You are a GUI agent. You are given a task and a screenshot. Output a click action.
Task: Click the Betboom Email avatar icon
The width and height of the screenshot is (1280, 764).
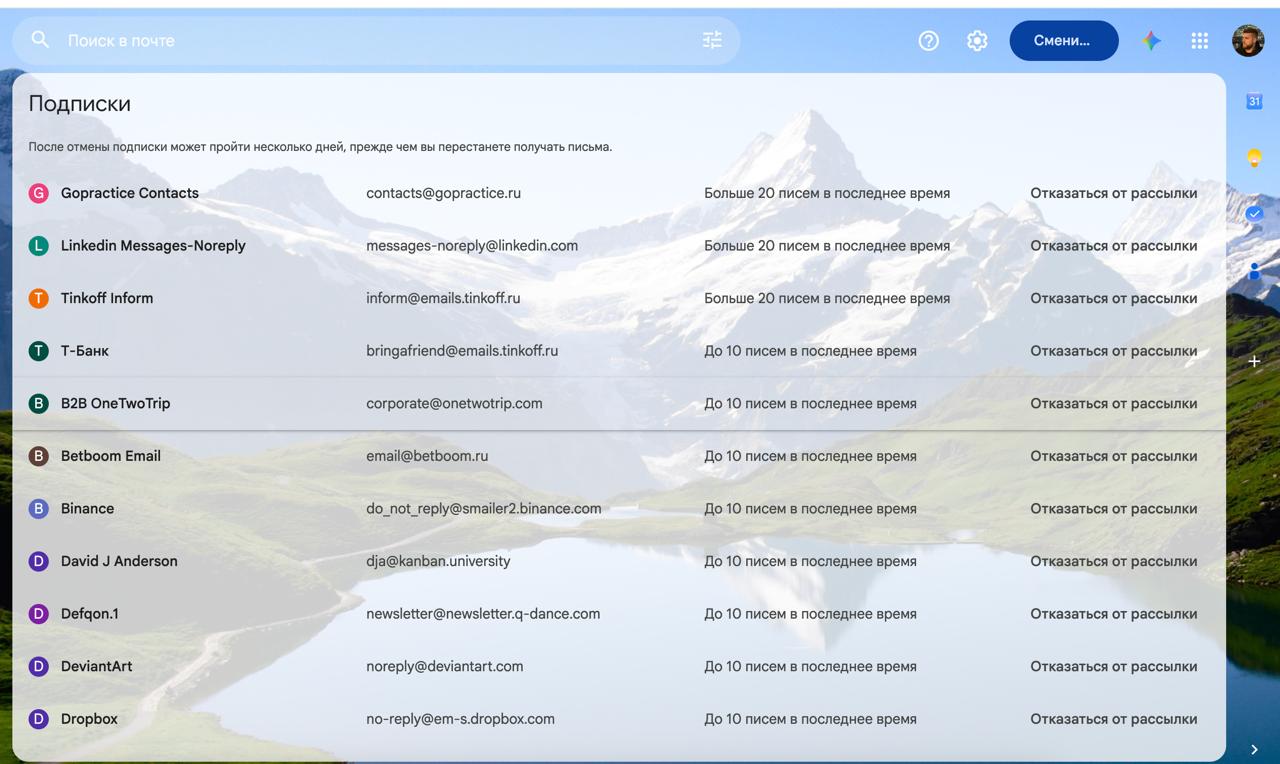click(x=39, y=456)
